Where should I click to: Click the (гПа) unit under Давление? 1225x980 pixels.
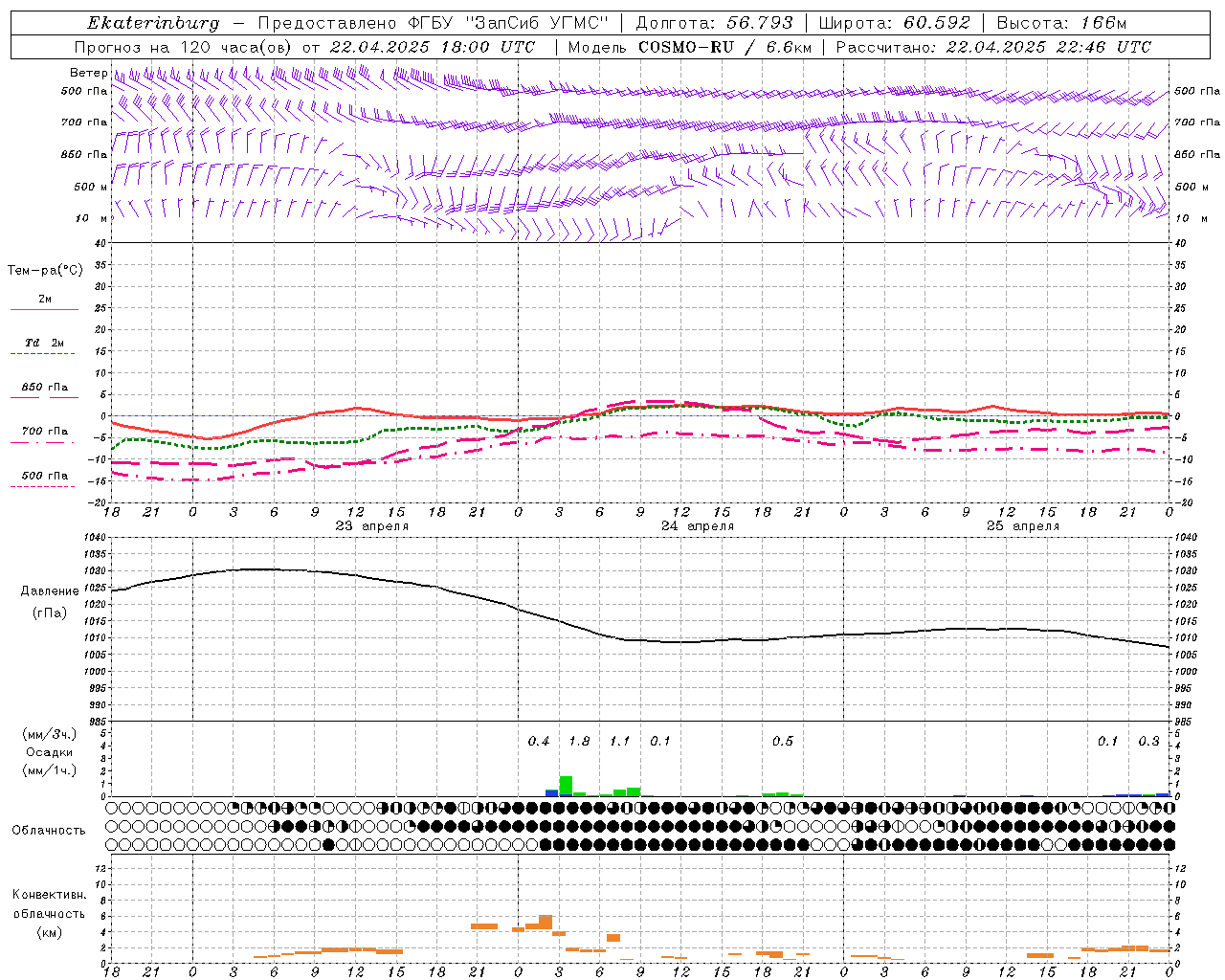[50, 613]
